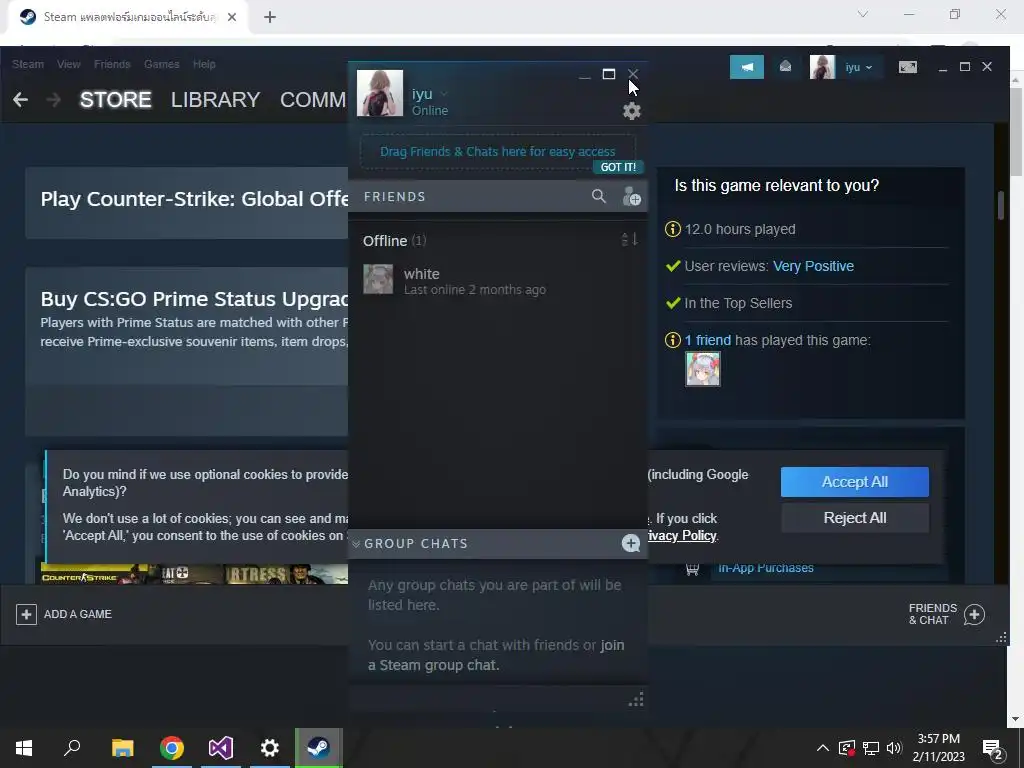1024x768 pixels.
Task: Click volume speaker tray icon
Action: 894,748
